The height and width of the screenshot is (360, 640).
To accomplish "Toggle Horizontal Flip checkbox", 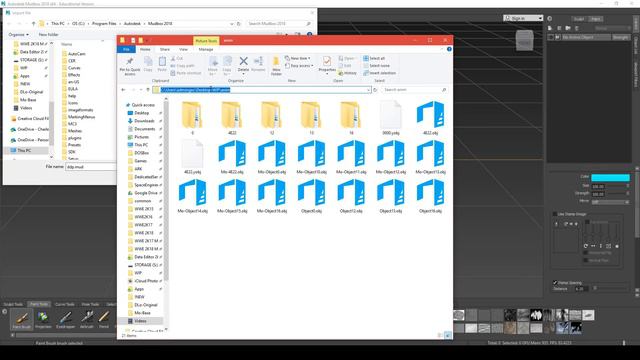I will coord(586,253).
